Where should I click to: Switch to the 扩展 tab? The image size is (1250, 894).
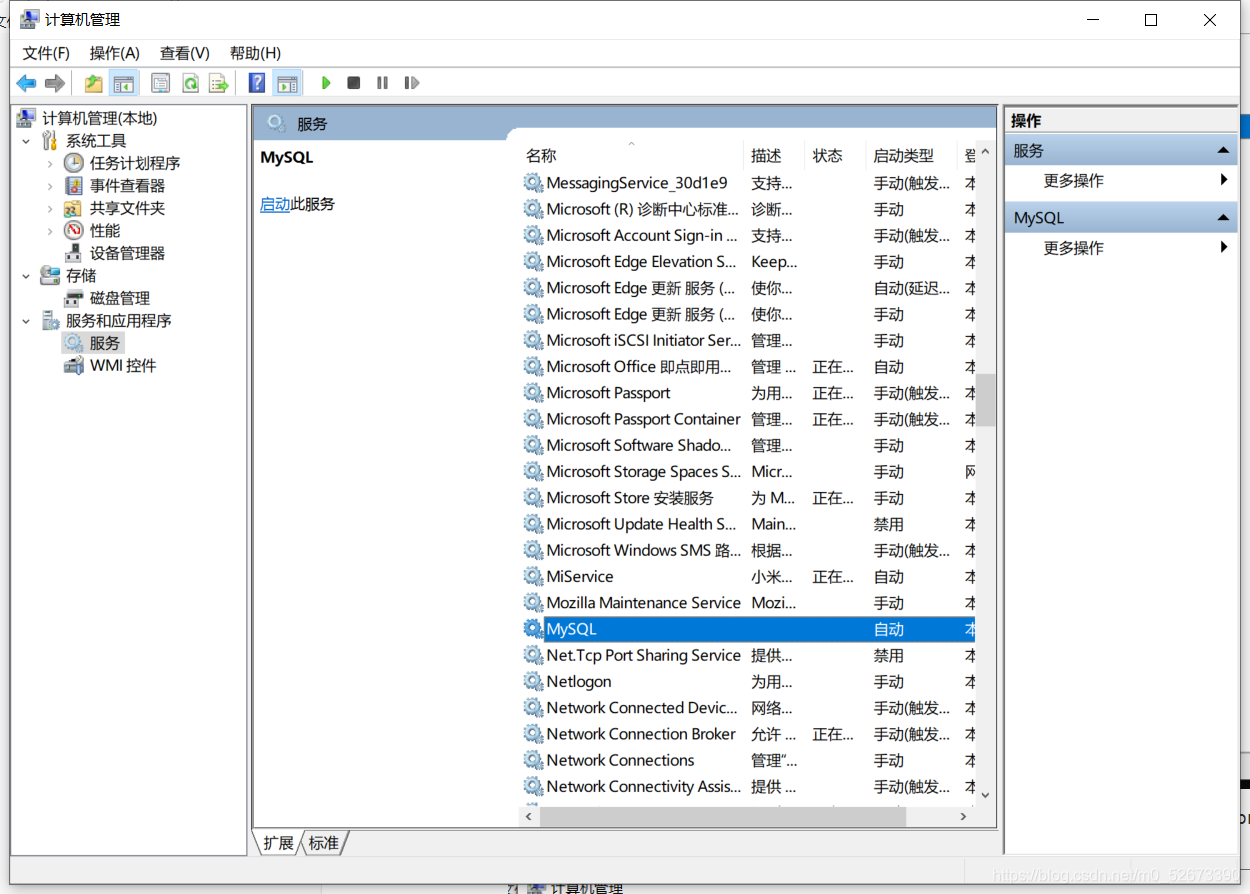(x=279, y=843)
